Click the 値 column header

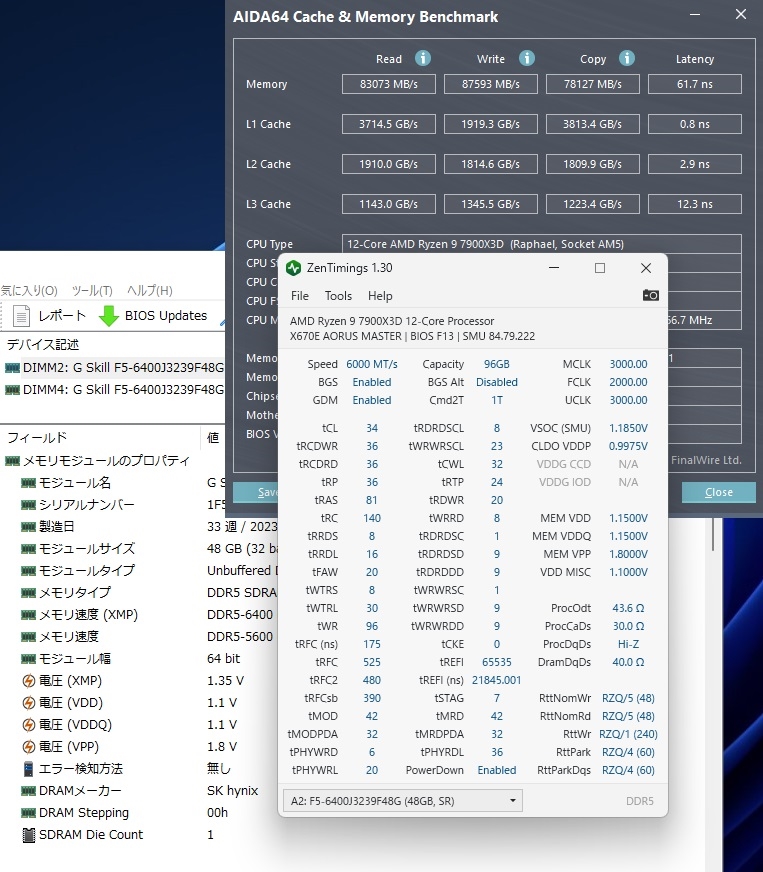click(213, 438)
